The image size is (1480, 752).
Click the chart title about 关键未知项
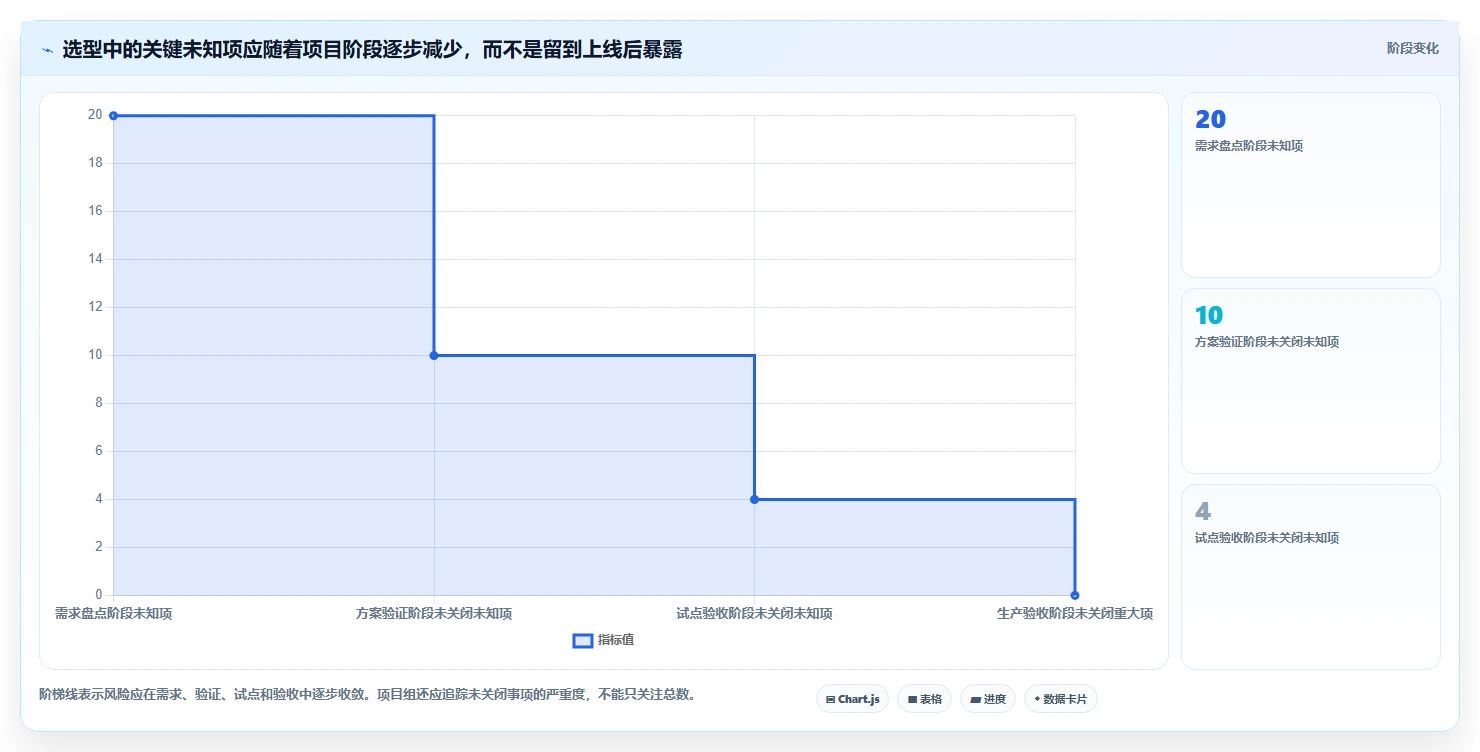click(372, 50)
